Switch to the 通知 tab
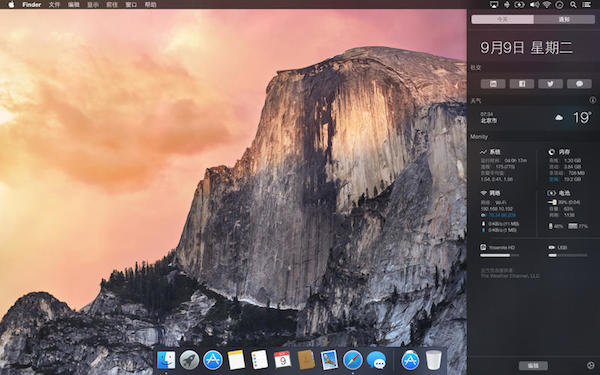 tap(564, 20)
